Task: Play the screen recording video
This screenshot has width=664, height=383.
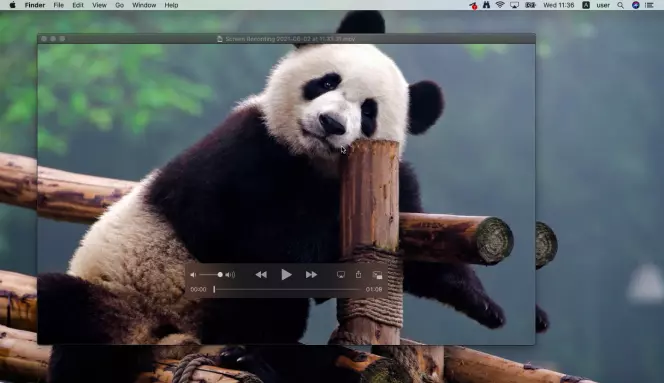Action: tap(286, 275)
